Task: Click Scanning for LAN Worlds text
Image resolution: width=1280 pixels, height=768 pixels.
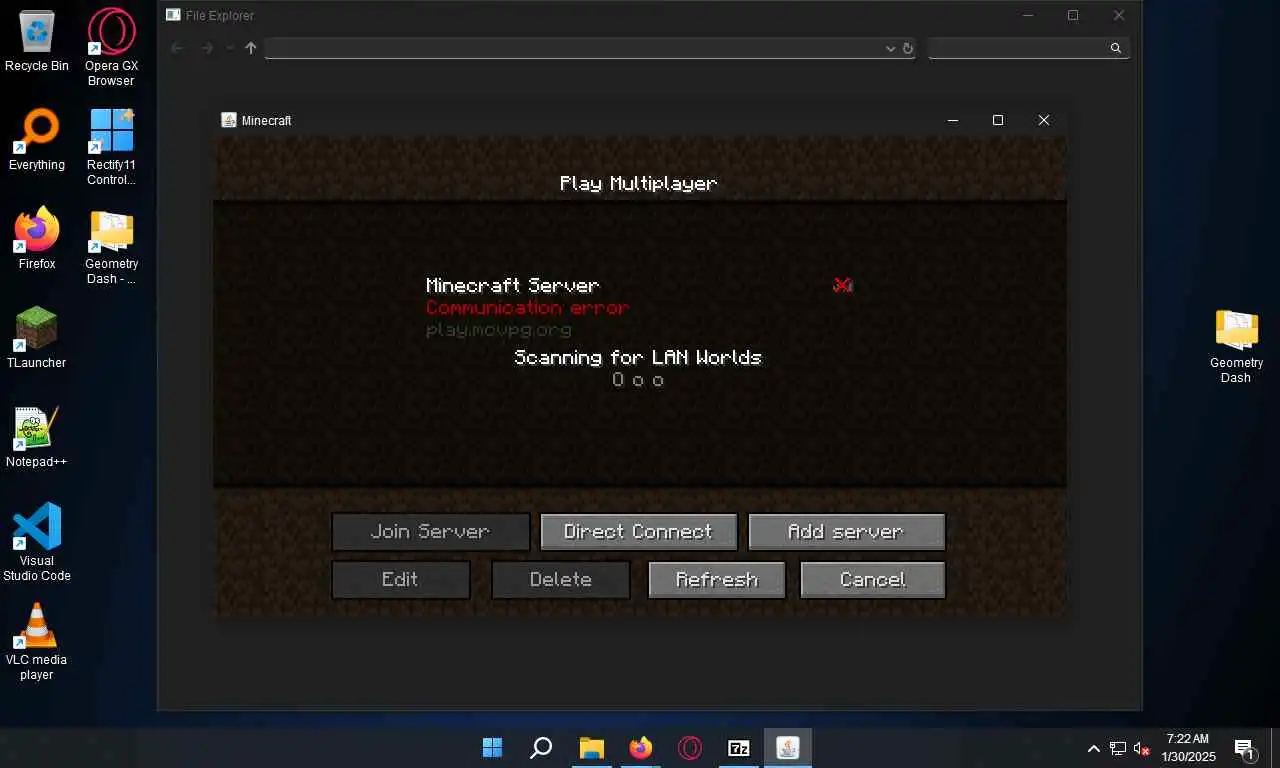Action: click(x=638, y=357)
